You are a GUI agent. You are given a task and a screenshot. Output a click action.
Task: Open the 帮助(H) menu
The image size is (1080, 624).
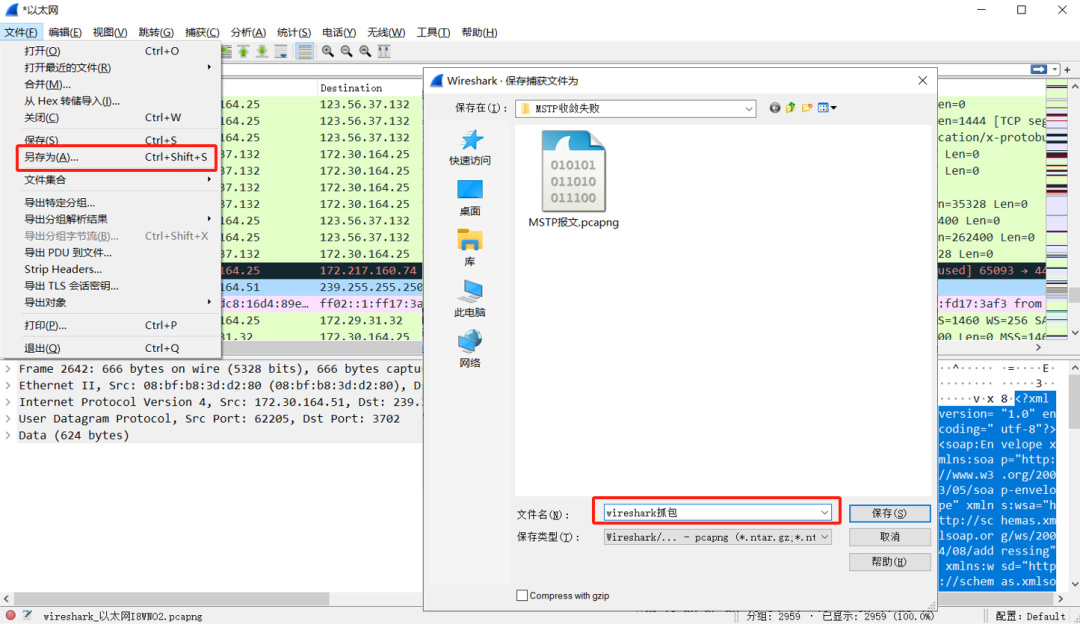[x=479, y=32]
